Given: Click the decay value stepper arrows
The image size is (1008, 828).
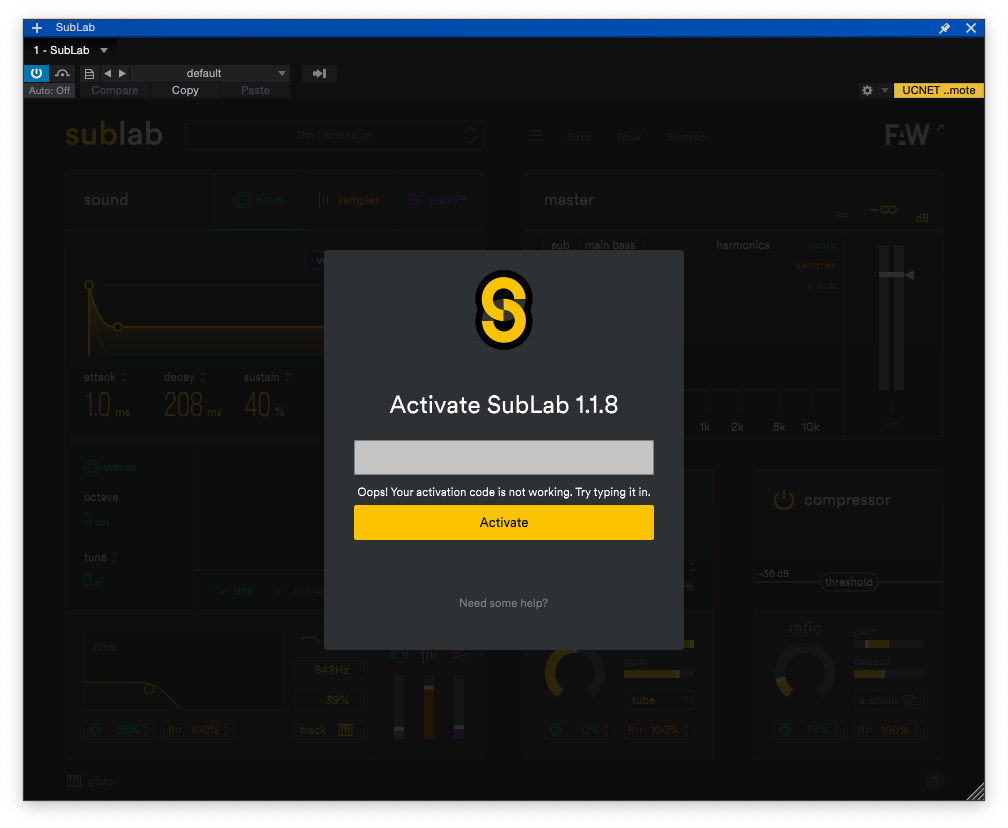Looking at the screenshot, I should point(202,377).
